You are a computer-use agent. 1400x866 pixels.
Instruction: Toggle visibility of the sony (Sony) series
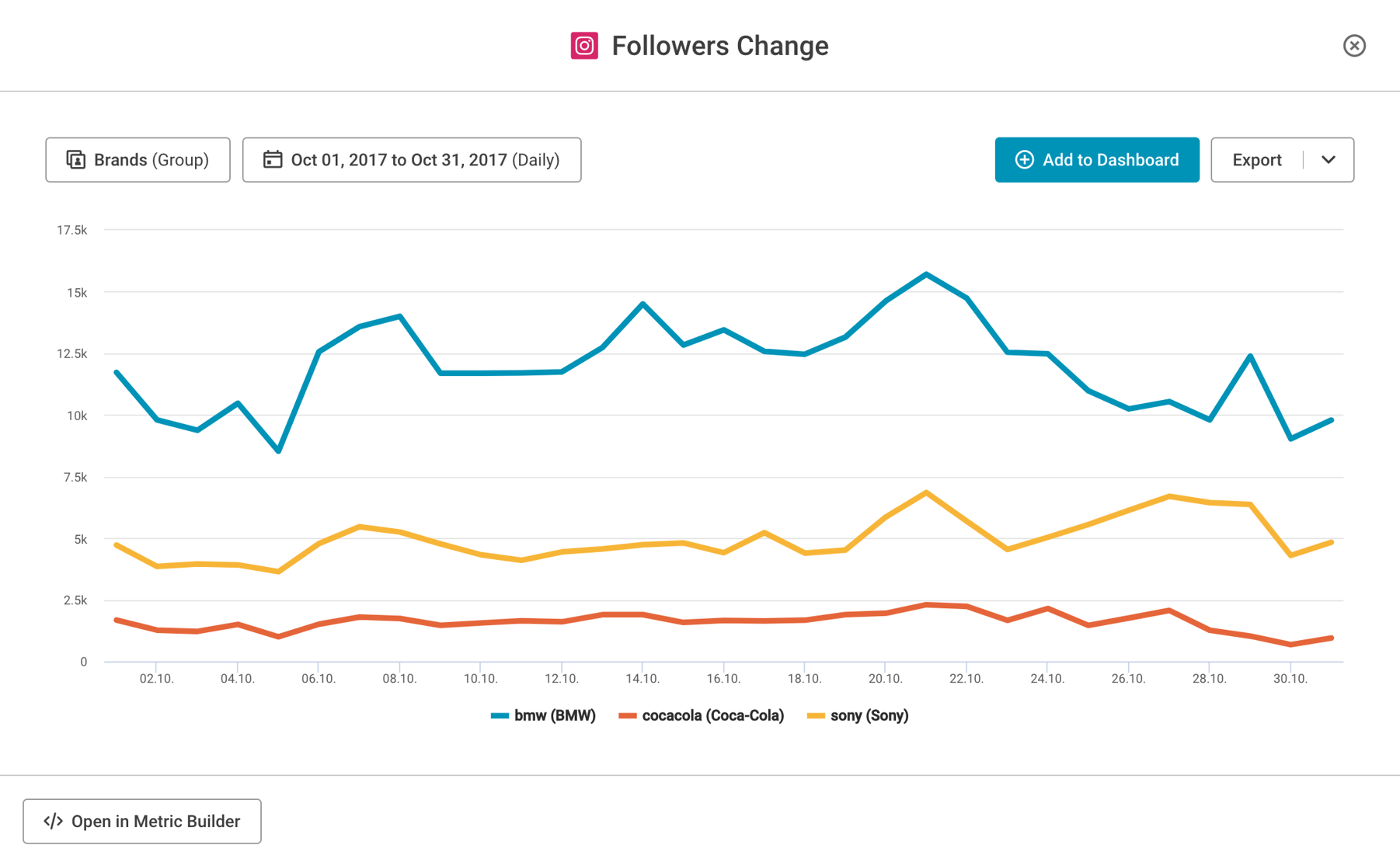coord(870,715)
